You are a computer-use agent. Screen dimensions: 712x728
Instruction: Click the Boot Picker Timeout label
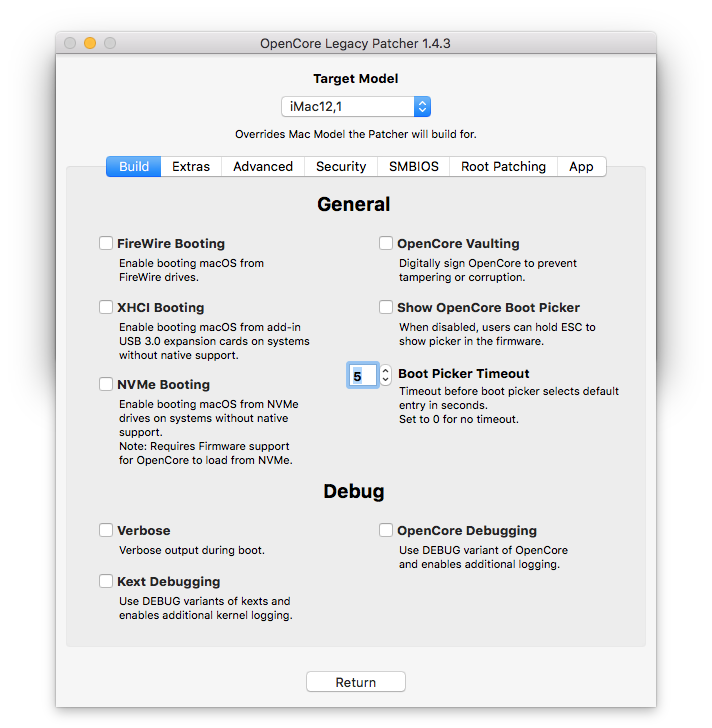pos(464,374)
